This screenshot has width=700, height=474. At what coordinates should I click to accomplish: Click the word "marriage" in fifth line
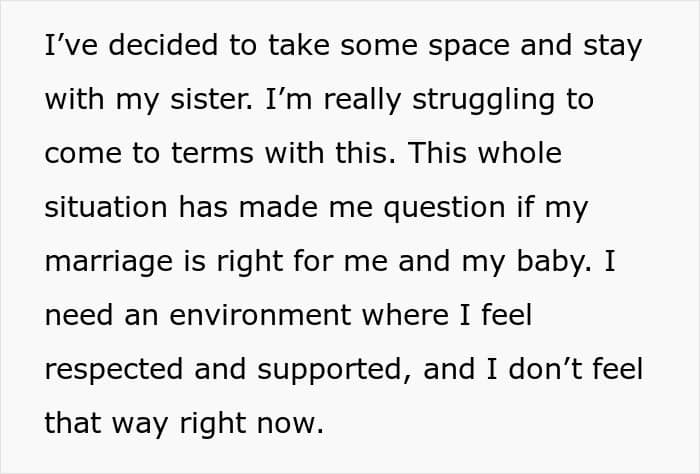point(108,263)
